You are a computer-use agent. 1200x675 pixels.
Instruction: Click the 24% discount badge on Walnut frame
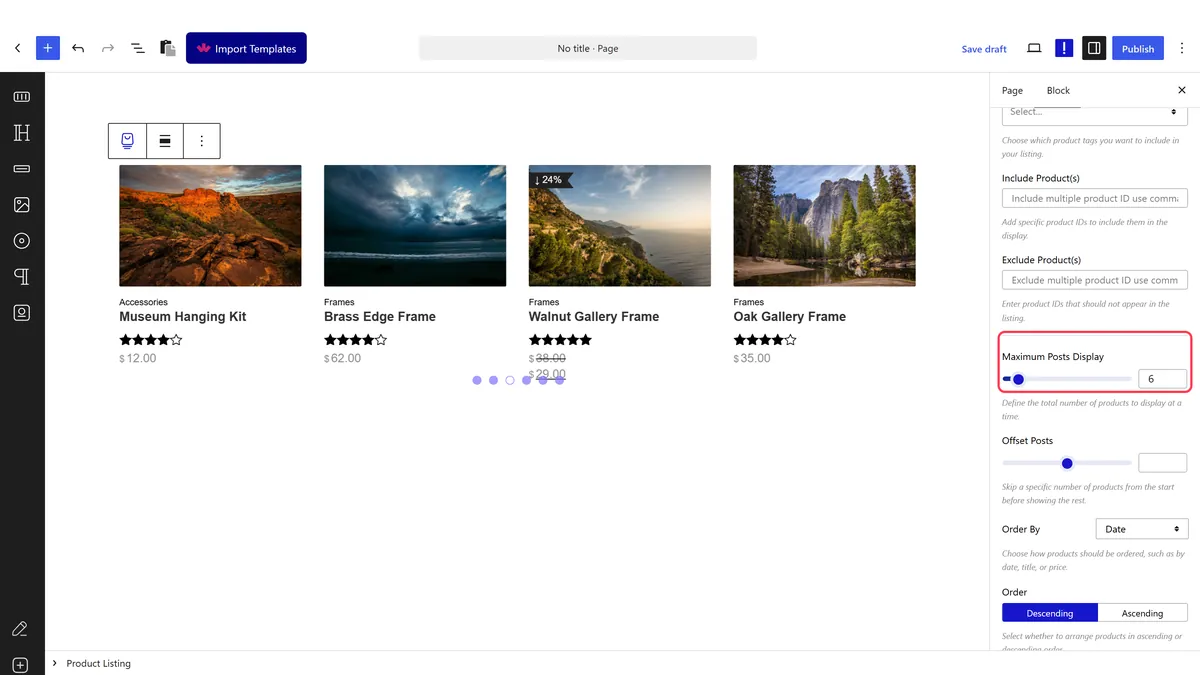pos(551,180)
